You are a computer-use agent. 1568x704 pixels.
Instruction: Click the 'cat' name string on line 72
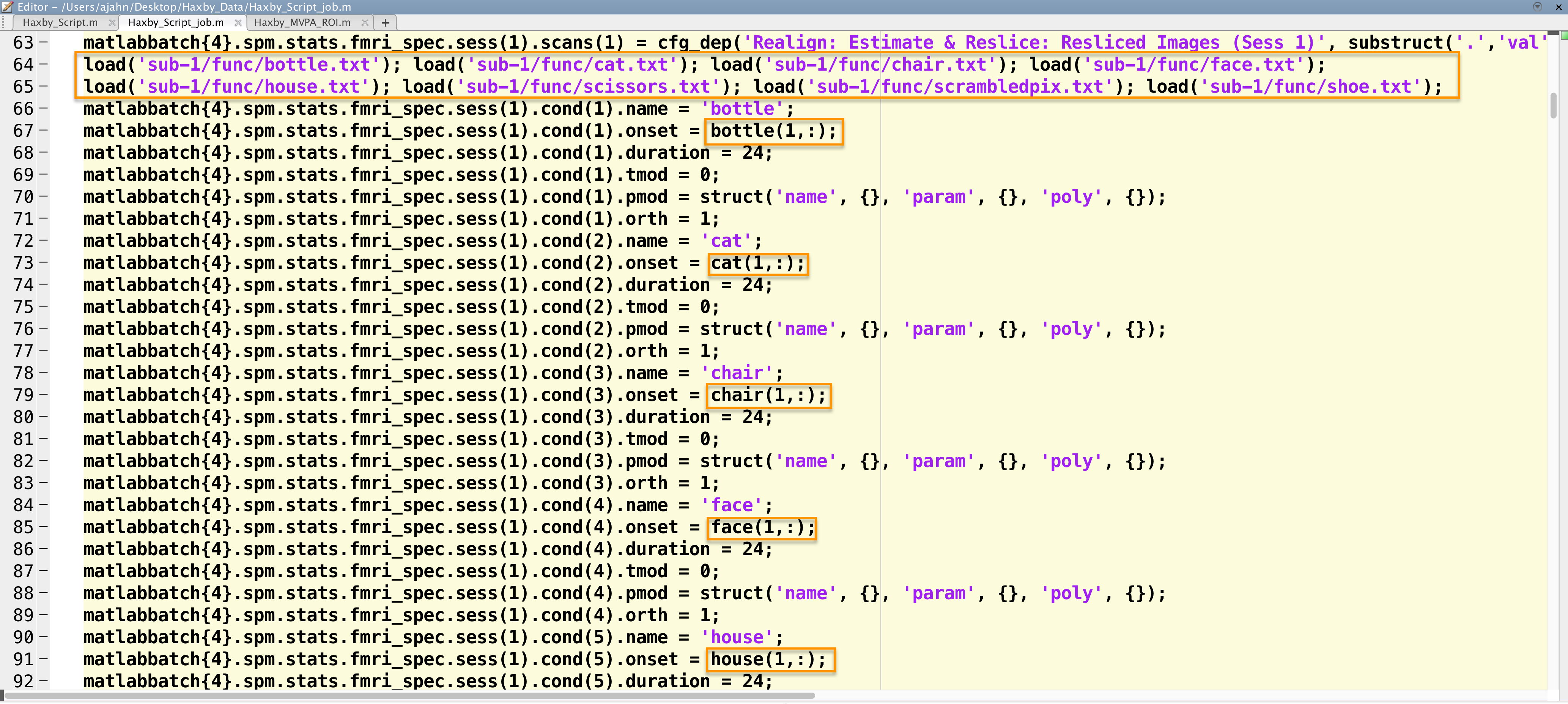tap(726, 241)
